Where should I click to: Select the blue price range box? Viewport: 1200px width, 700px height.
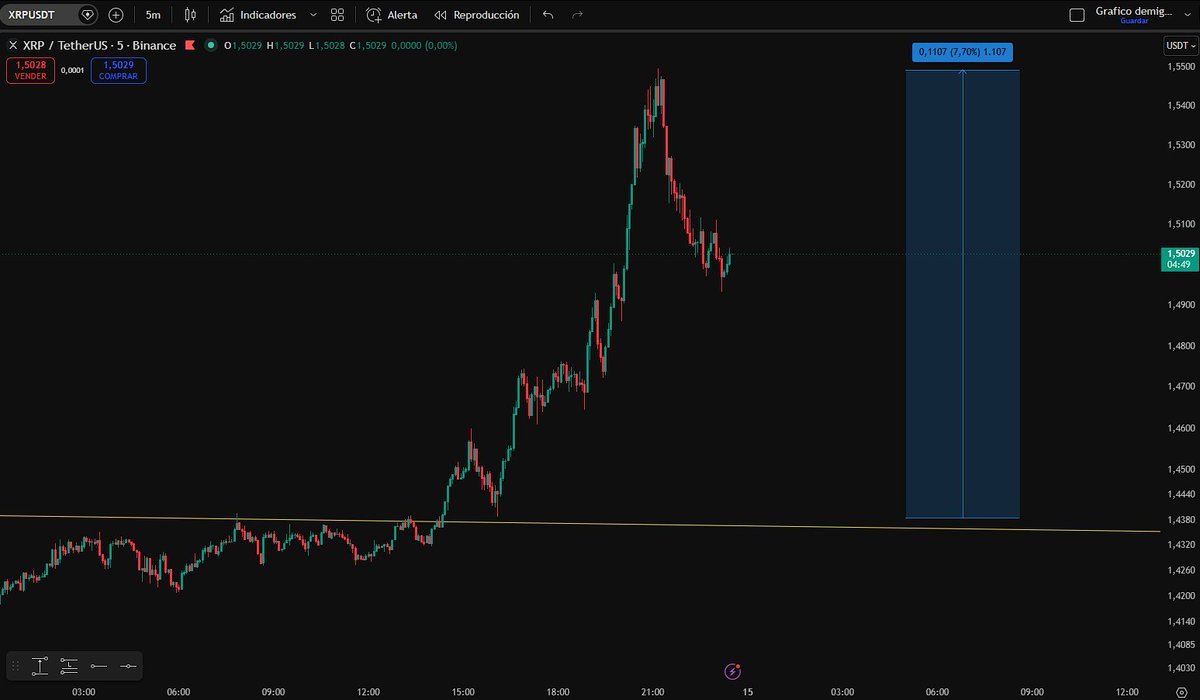coord(962,294)
